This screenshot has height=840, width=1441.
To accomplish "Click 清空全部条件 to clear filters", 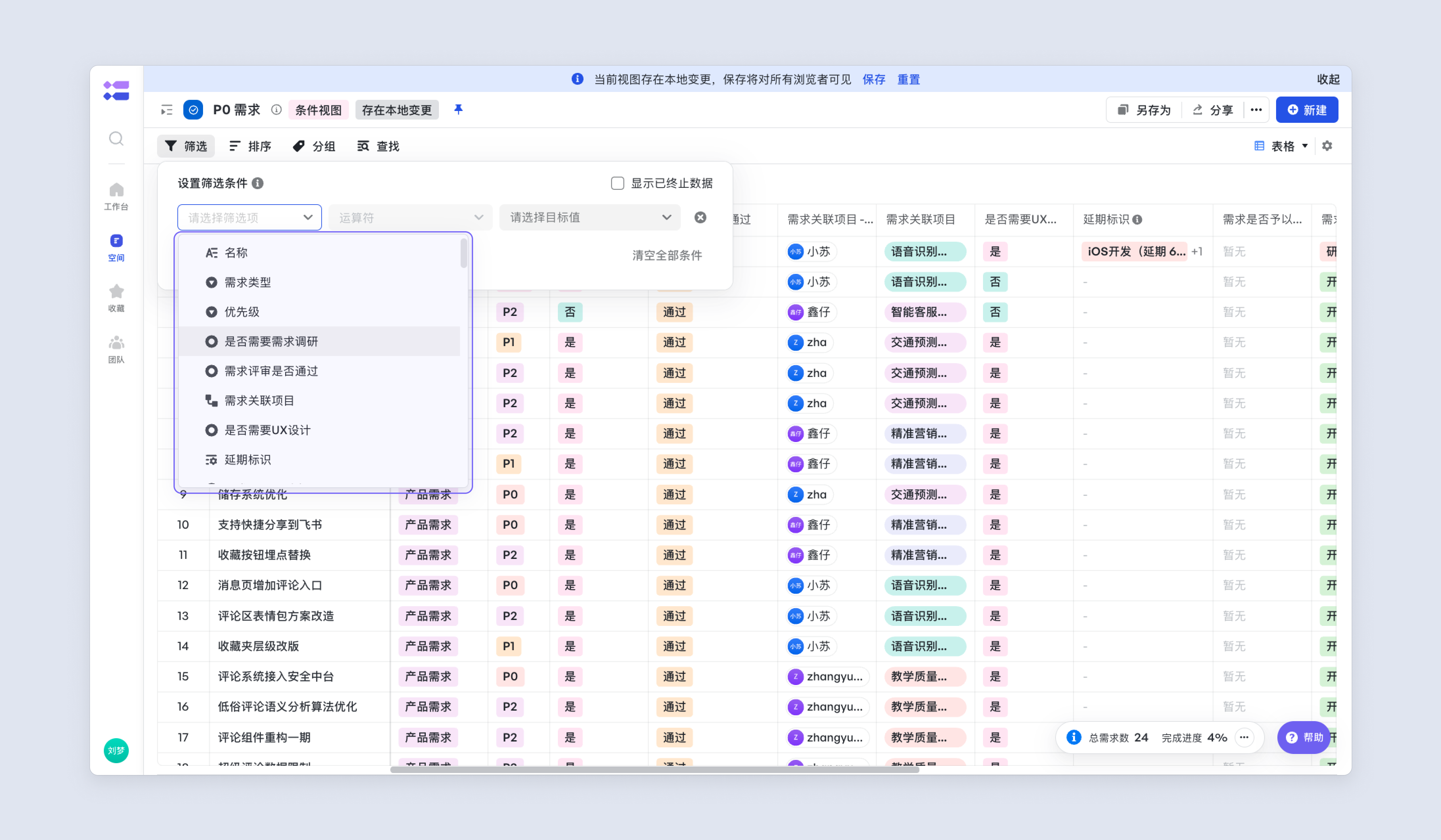I will click(667, 255).
